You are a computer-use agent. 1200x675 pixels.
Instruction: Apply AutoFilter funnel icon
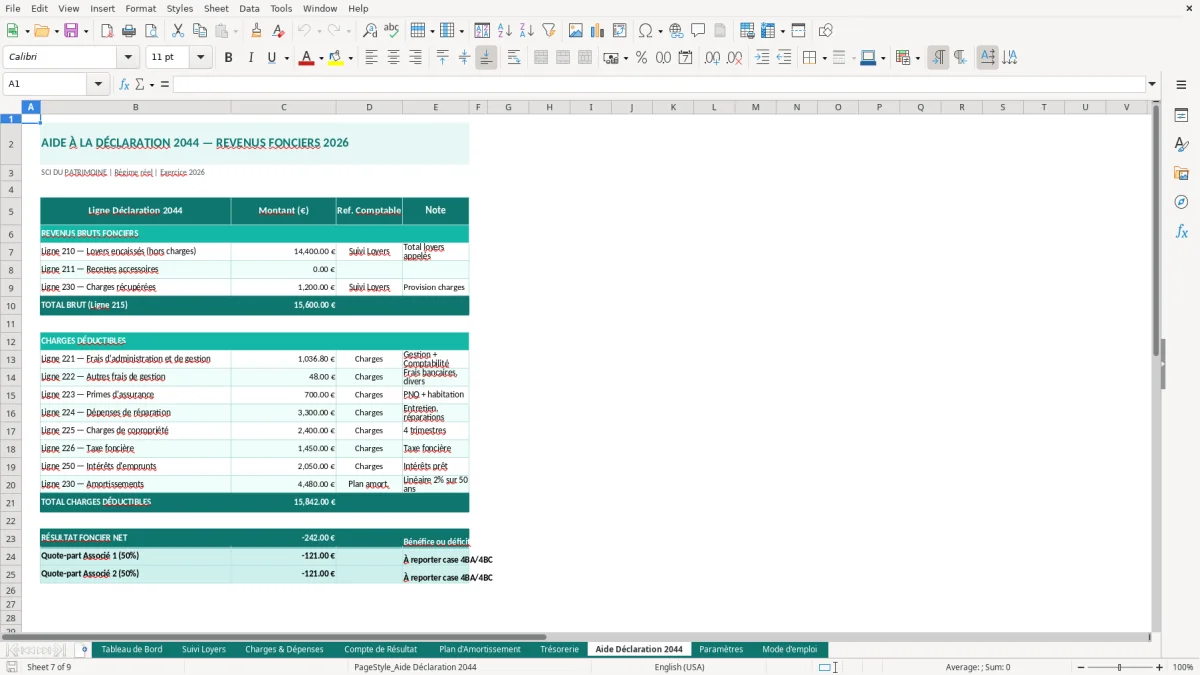[x=549, y=31]
